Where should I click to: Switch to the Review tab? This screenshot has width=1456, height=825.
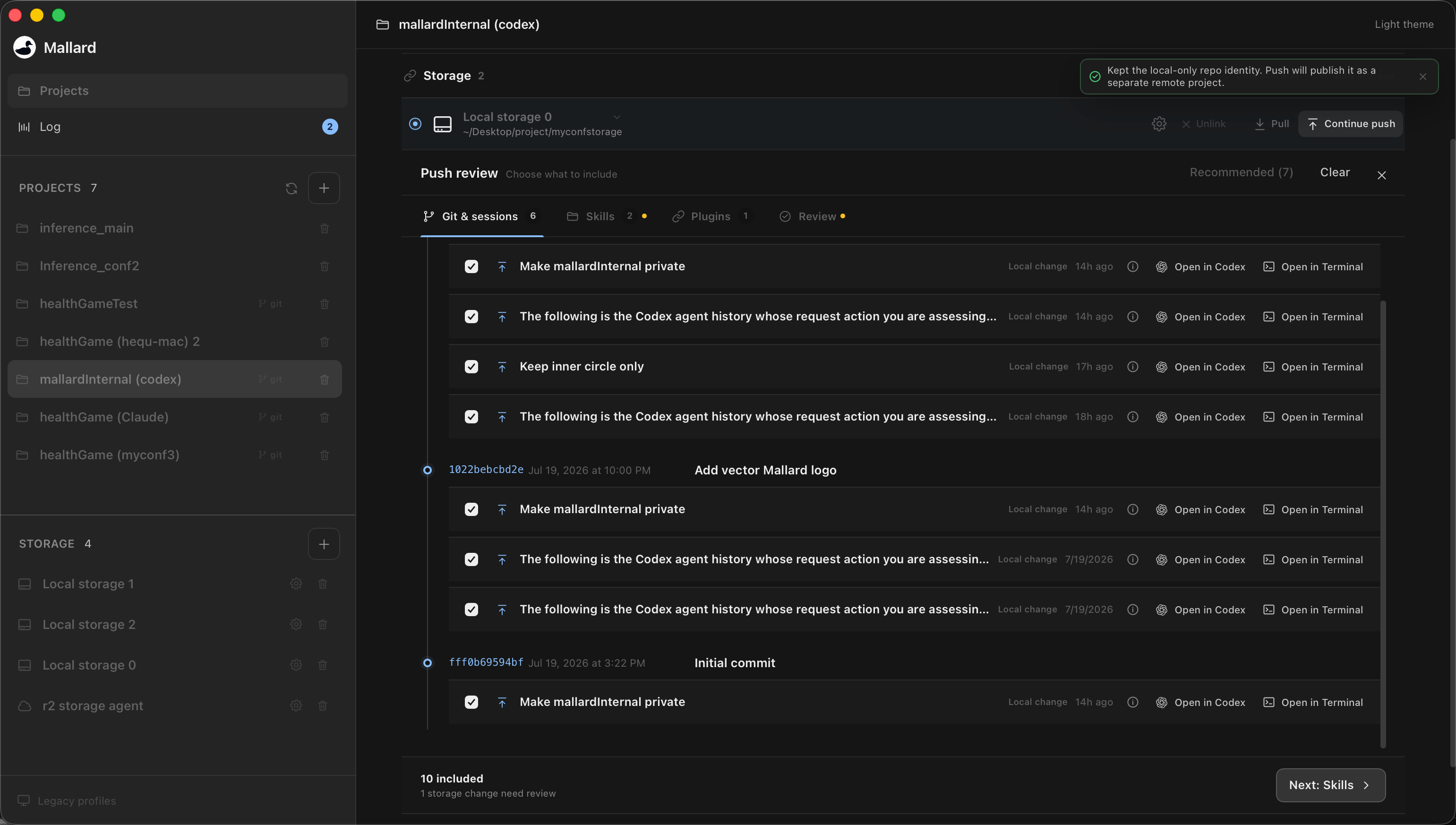pos(813,216)
